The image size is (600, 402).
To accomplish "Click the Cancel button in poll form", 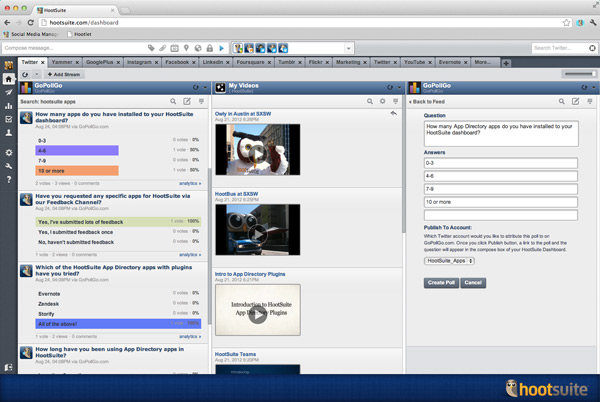I will pos(473,283).
